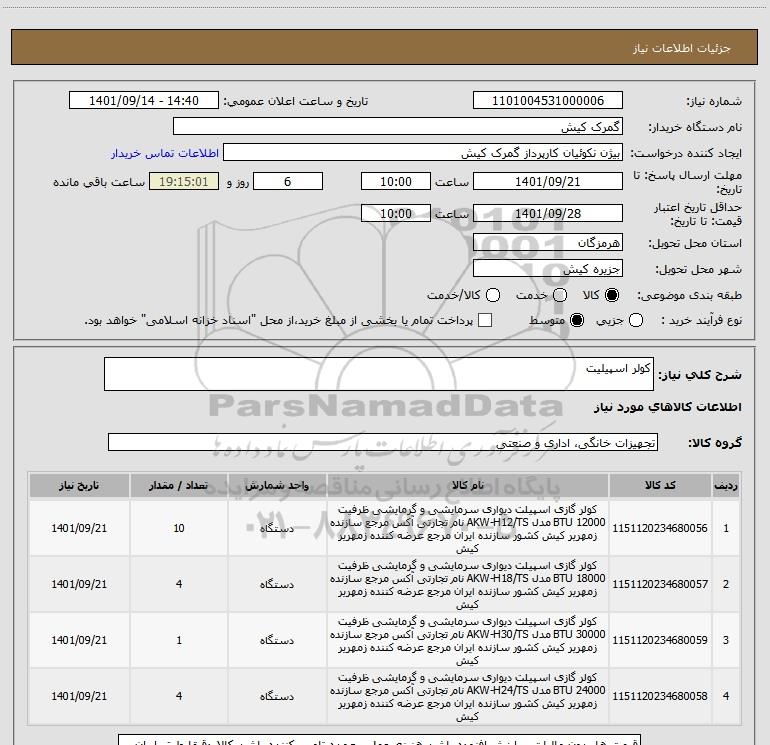Click the delivery province field هرمزگان
This screenshot has width=770, height=745.
(x=548, y=243)
